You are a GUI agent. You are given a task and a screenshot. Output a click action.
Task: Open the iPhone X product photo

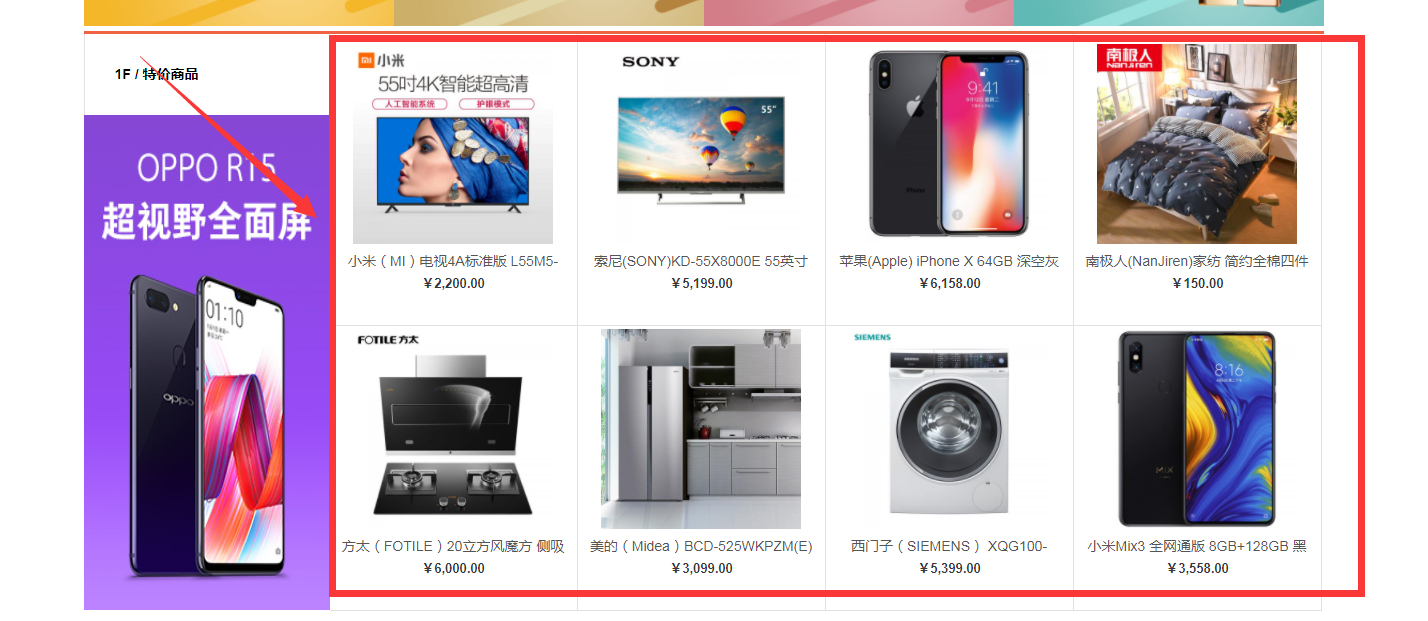949,144
